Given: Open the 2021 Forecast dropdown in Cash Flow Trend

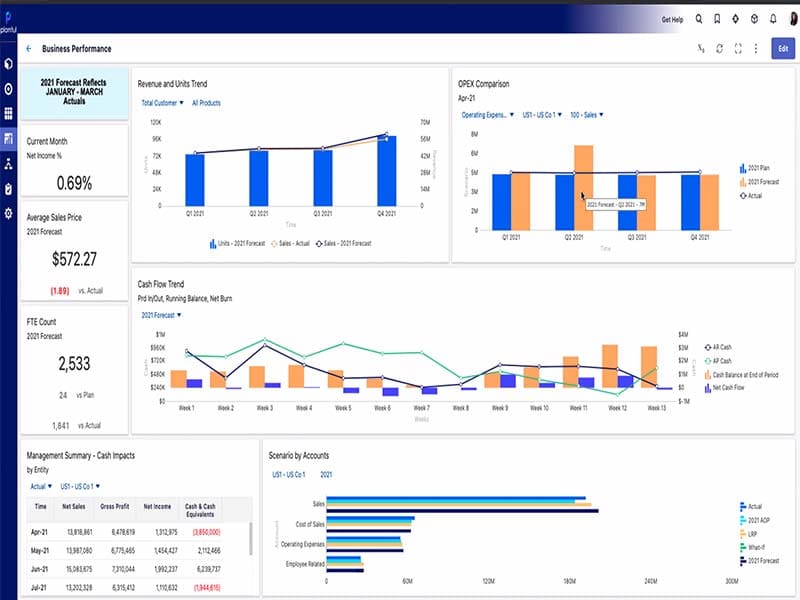Looking at the screenshot, I should [161, 315].
